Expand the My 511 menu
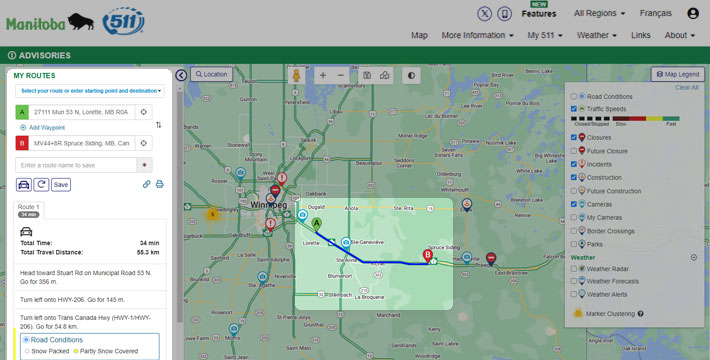The height and width of the screenshot is (360, 710). [x=545, y=35]
